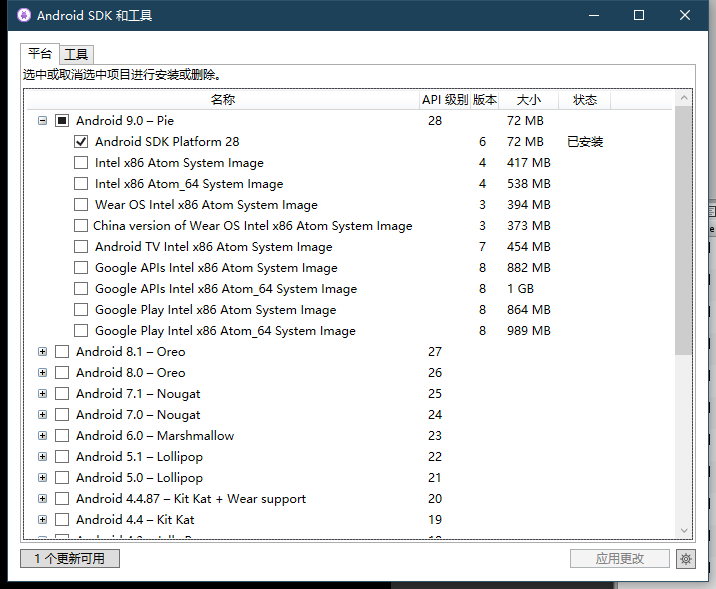Check China version of Wear OS image
Viewport: 716px width, 589px height.
coord(81,226)
